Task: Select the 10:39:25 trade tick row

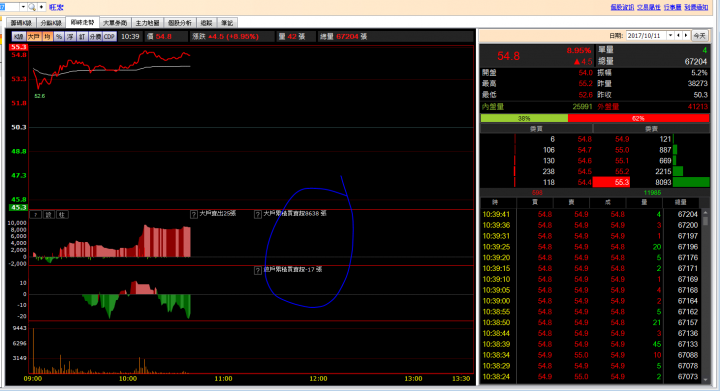Action: click(590, 247)
